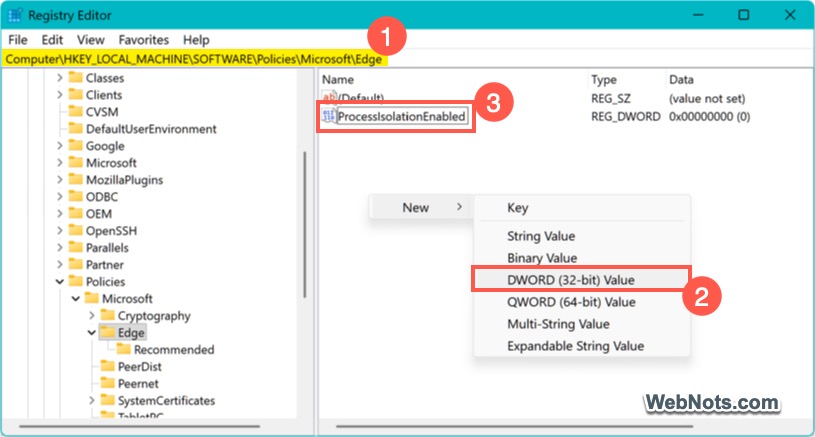Select the CVSM folder icon
Image resolution: width=815 pixels, height=437 pixels.
pyautogui.click(x=76, y=112)
